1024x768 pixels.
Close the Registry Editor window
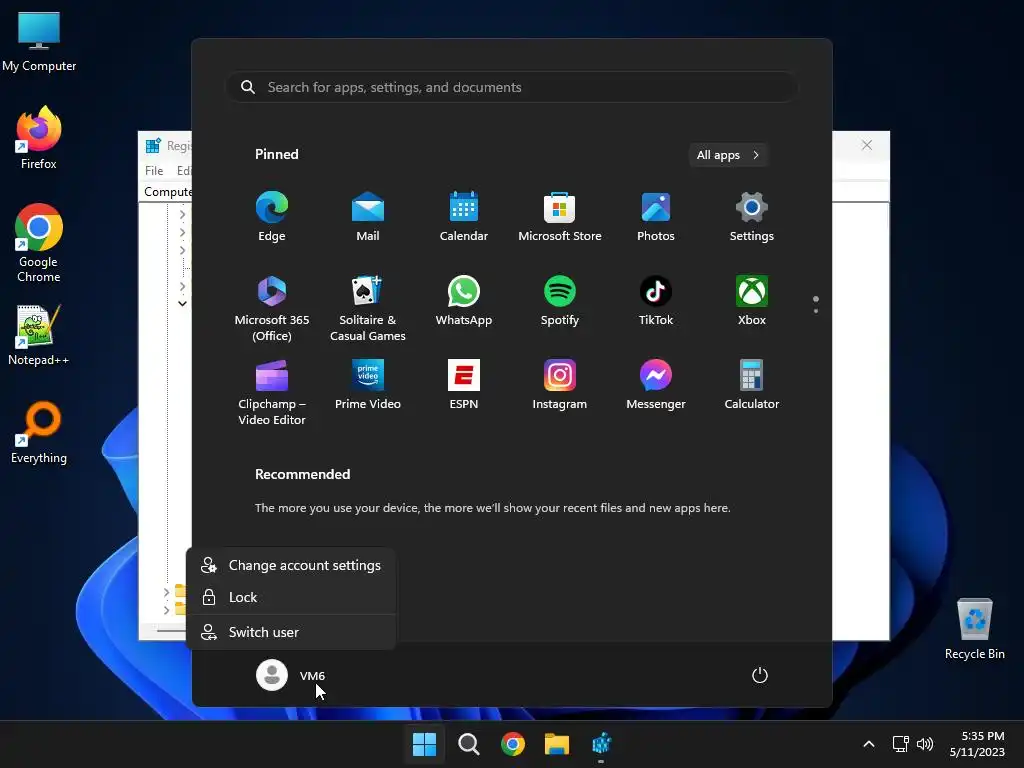(867, 145)
